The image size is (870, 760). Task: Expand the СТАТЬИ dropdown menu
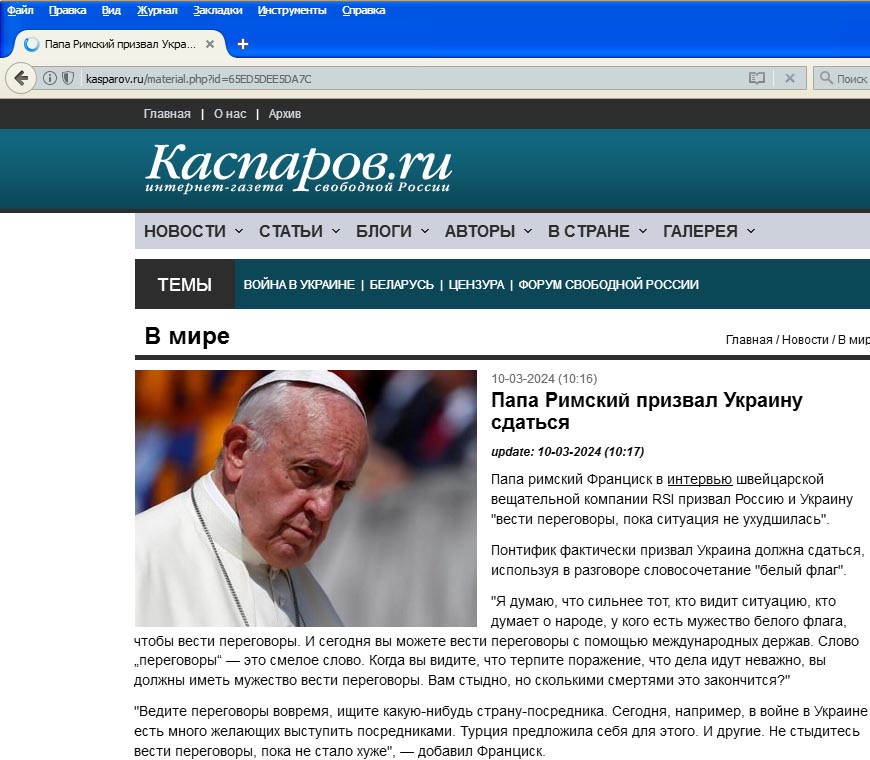click(299, 231)
